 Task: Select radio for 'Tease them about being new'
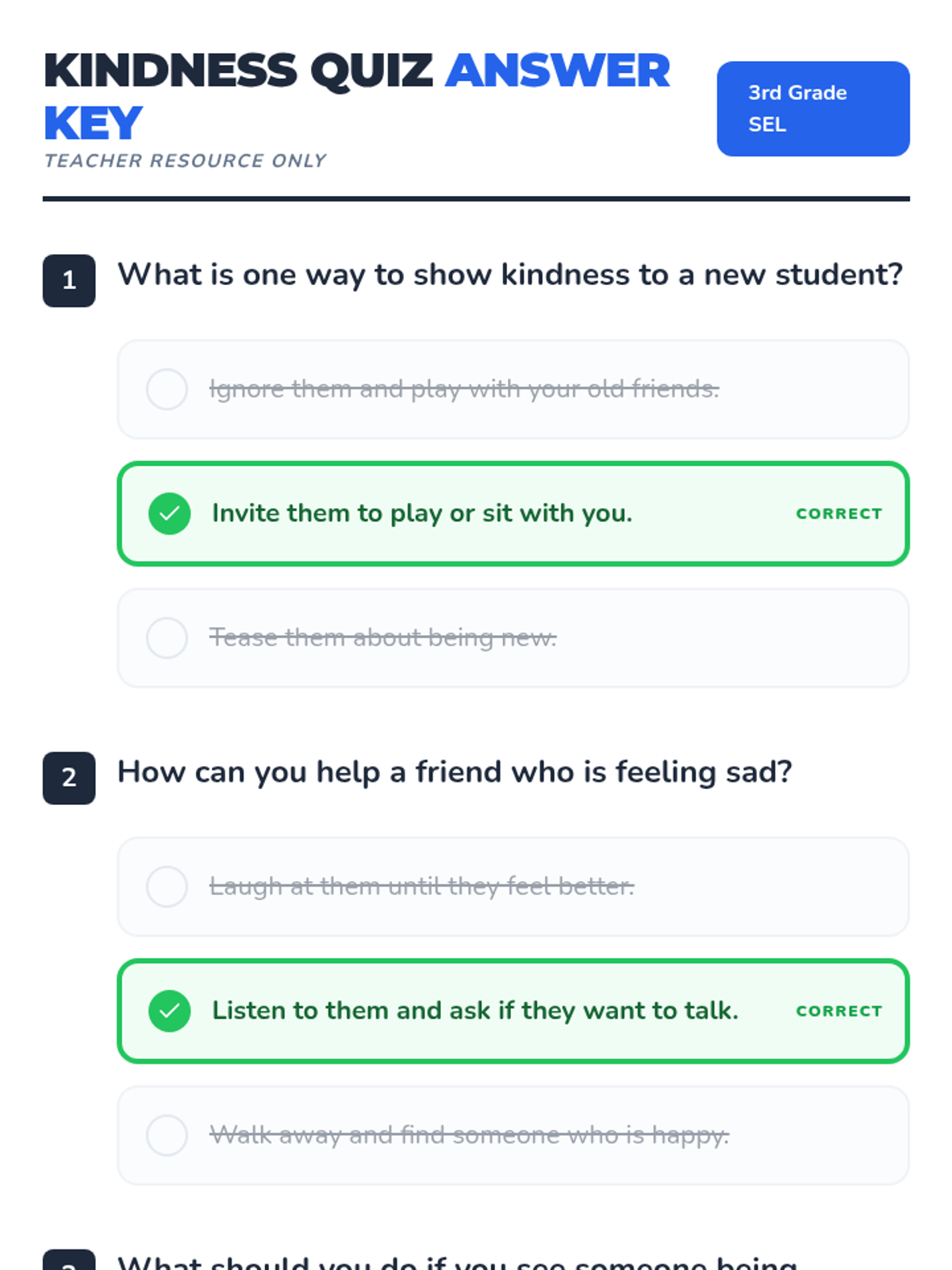(167, 637)
